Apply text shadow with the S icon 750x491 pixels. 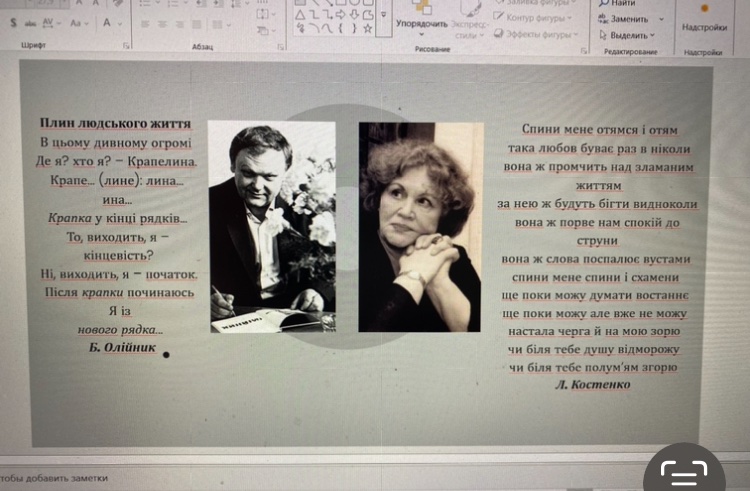[13, 22]
